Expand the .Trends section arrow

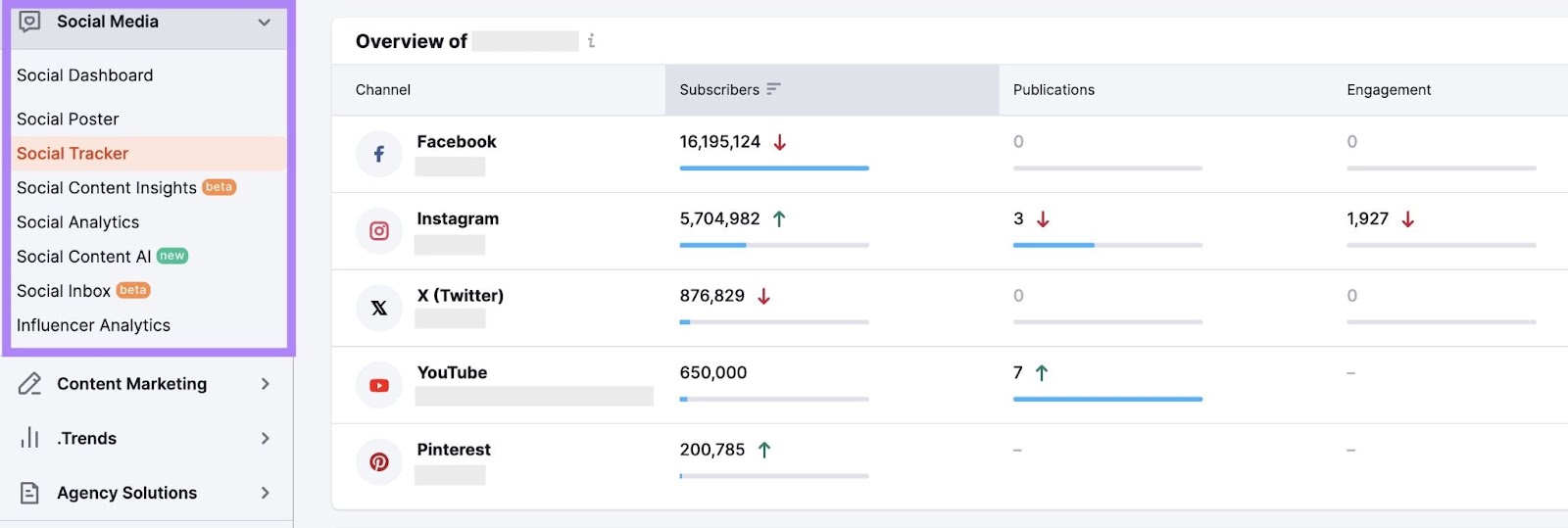pos(265,438)
